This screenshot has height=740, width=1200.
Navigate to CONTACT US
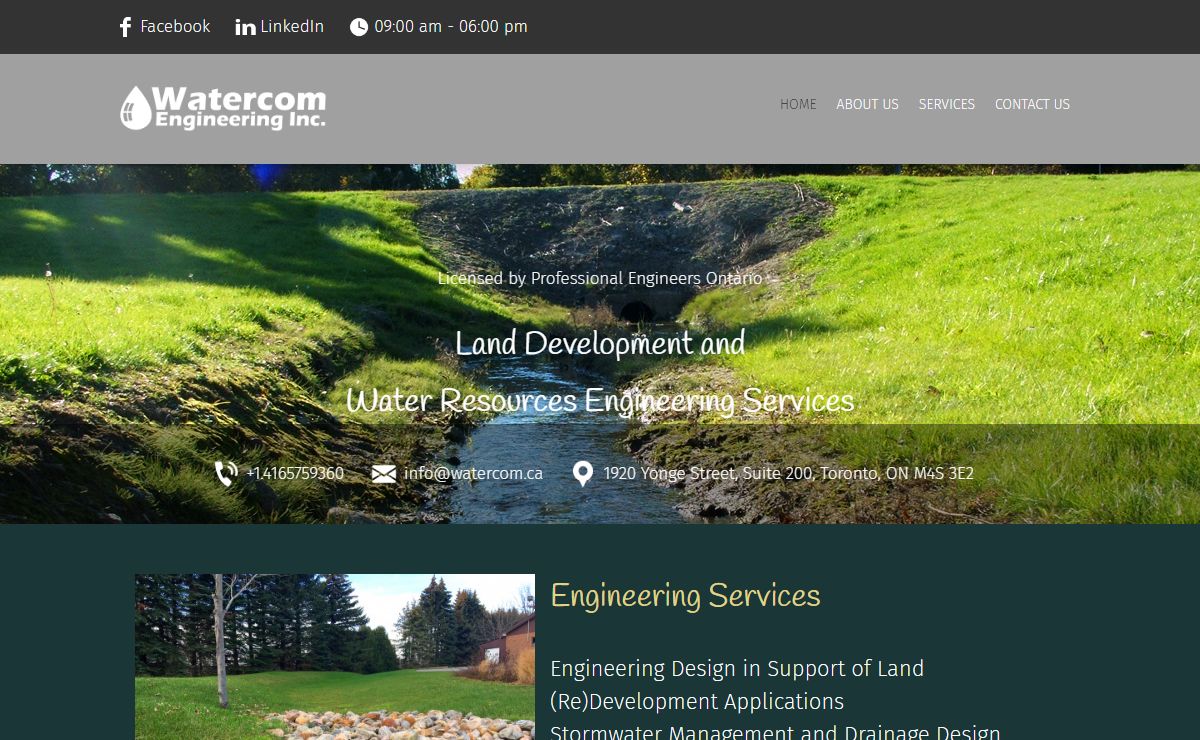coord(1032,104)
